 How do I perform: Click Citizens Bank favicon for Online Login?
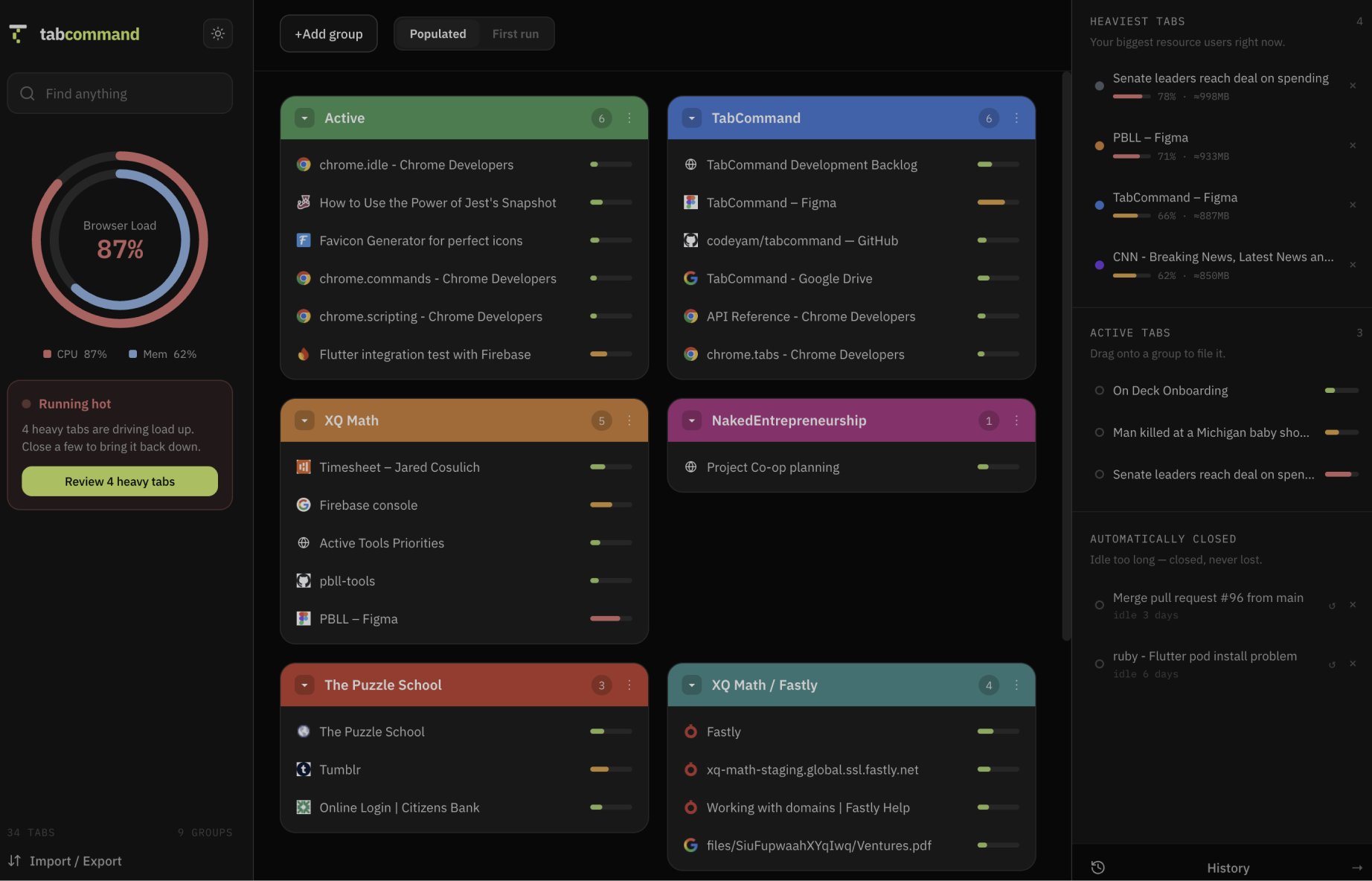click(x=304, y=807)
